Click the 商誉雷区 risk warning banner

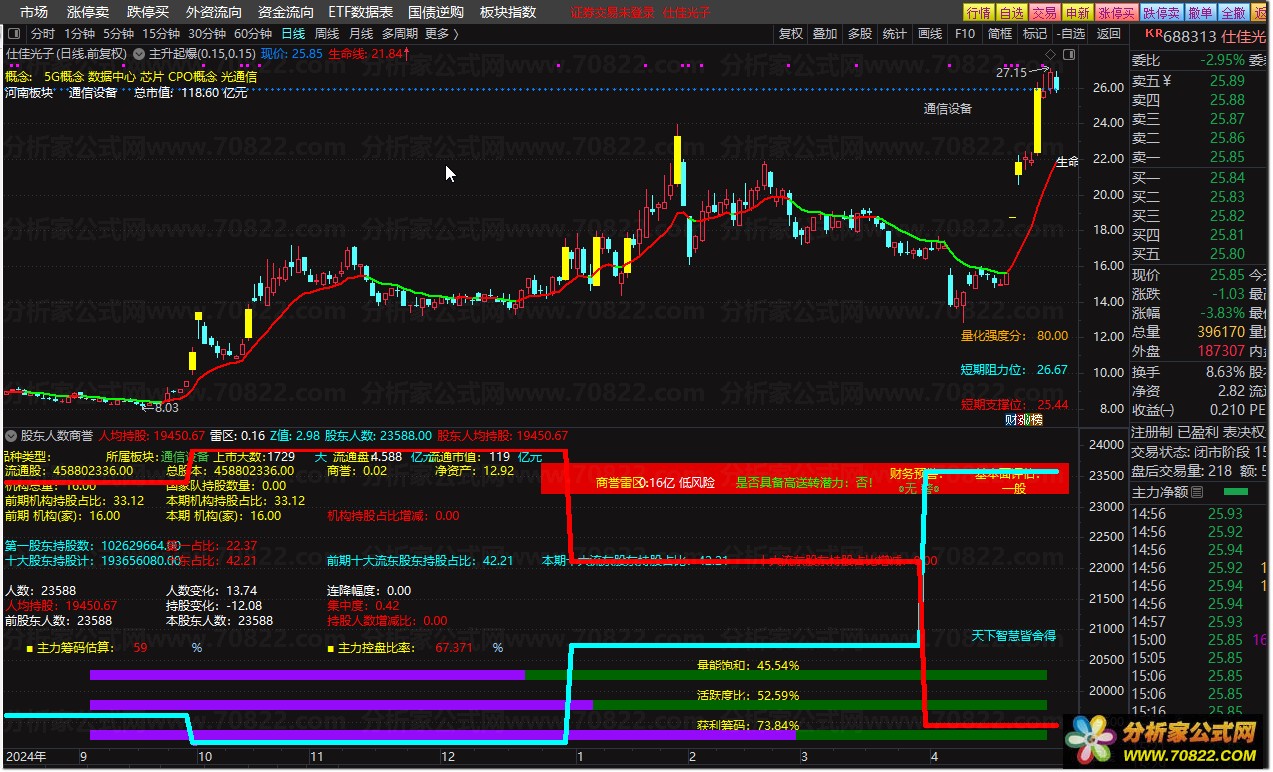pyautogui.click(x=805, y=478)
